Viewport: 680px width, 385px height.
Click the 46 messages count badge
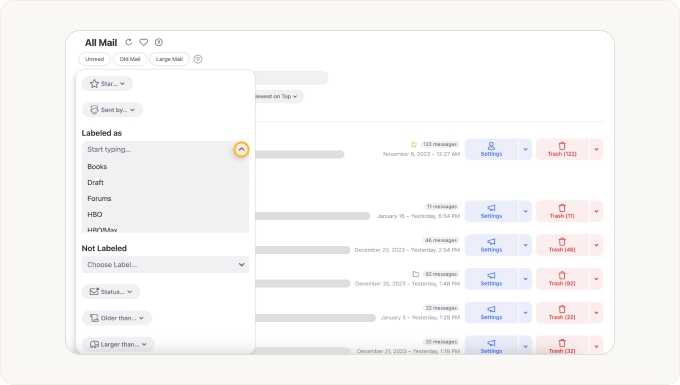click(x=441, y=240)
